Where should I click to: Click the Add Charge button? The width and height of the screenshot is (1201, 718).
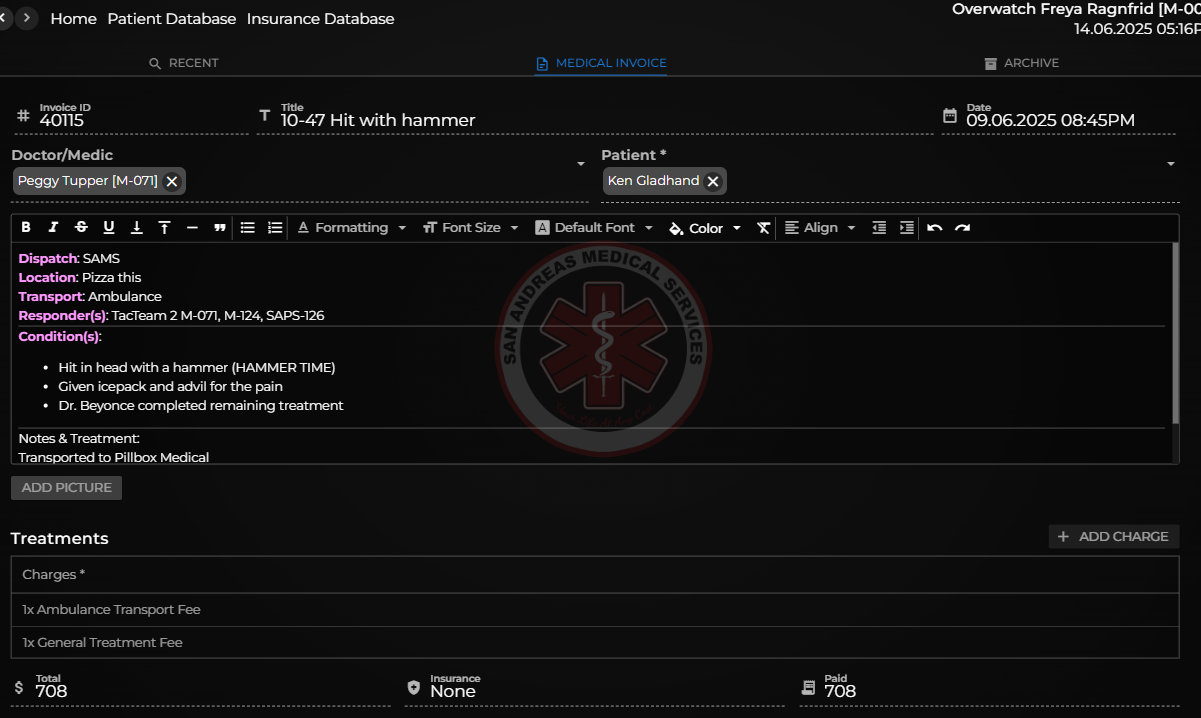(x=1114, y=537)
